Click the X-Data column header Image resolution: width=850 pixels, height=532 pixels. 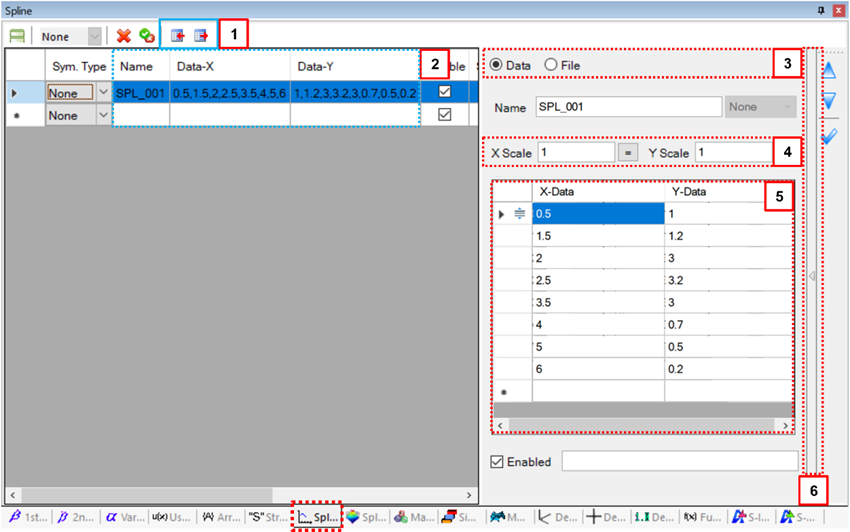[598, 192]
